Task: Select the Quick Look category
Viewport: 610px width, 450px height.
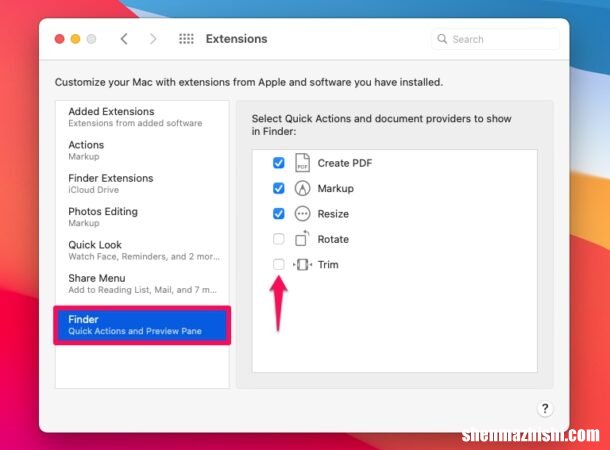Action: pos(142,250)
